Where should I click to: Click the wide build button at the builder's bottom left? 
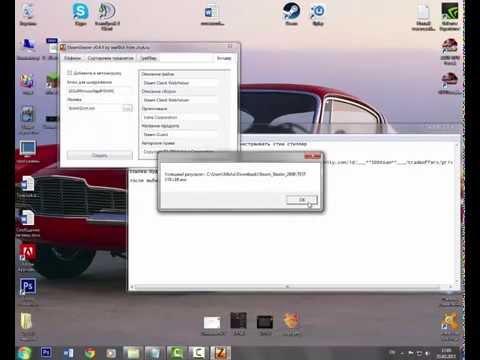click(x=100, y=155)
